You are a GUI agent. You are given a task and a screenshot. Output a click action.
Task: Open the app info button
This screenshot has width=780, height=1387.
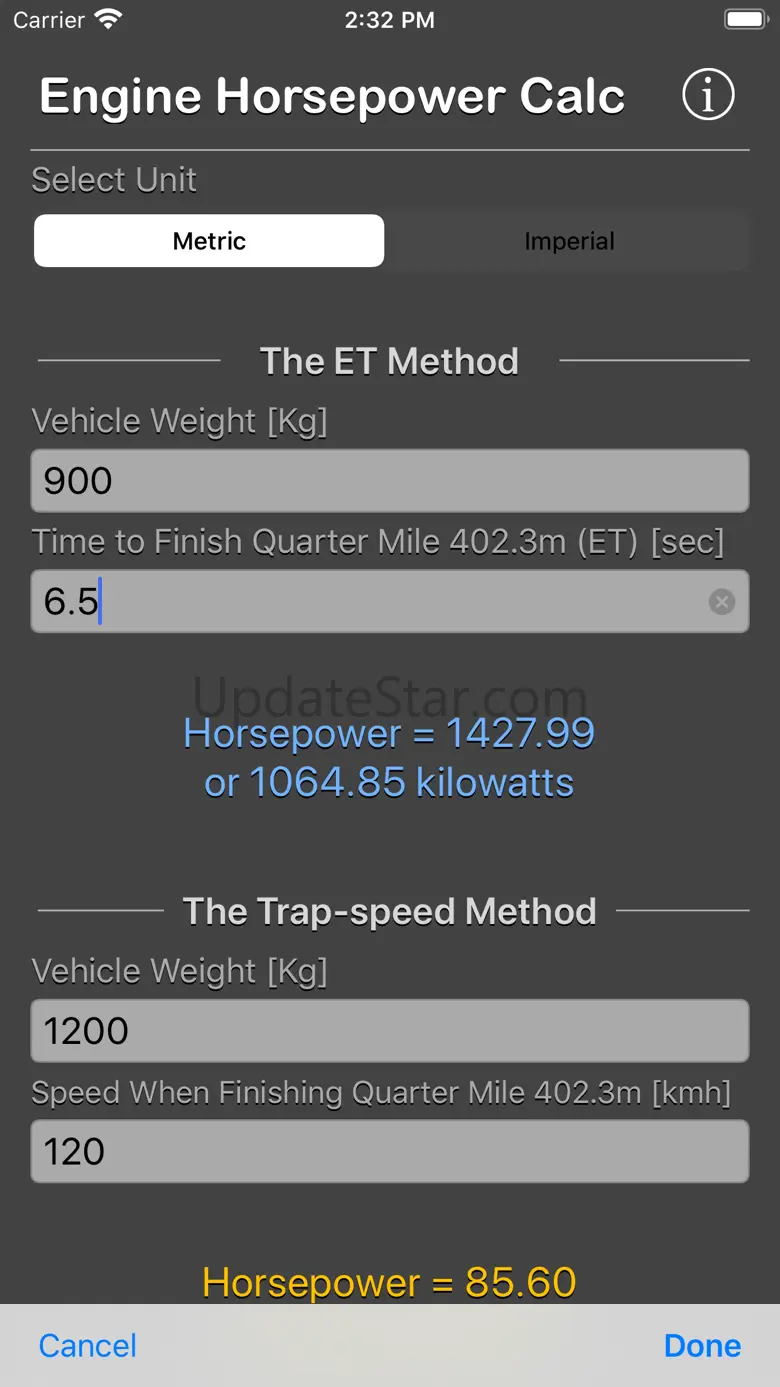pyautogui.click(x=708, y=95)
